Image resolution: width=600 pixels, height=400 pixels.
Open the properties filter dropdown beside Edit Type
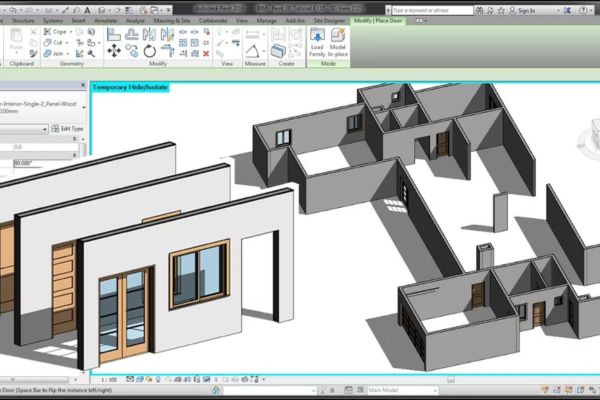coord(45,129)
